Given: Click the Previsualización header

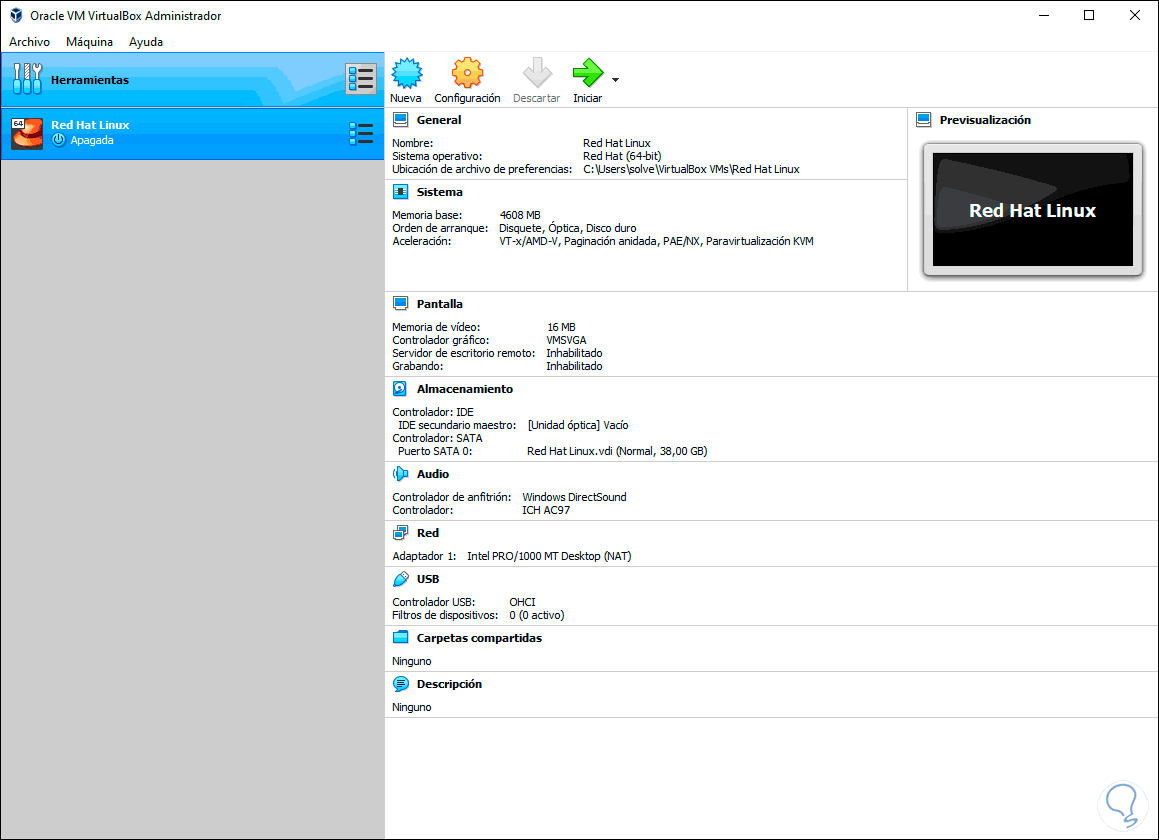Looking at the screenshot, I should 985,120.
